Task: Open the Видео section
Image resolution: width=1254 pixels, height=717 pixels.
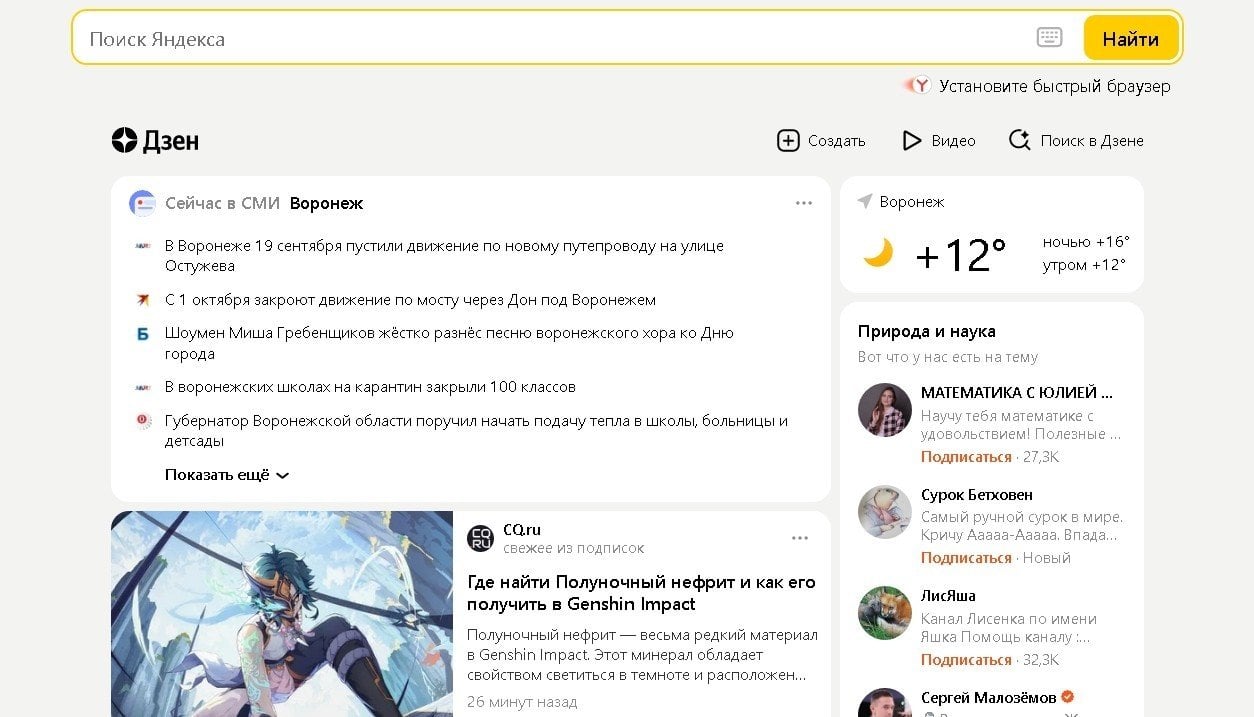Action: click(x=953, y=141)
